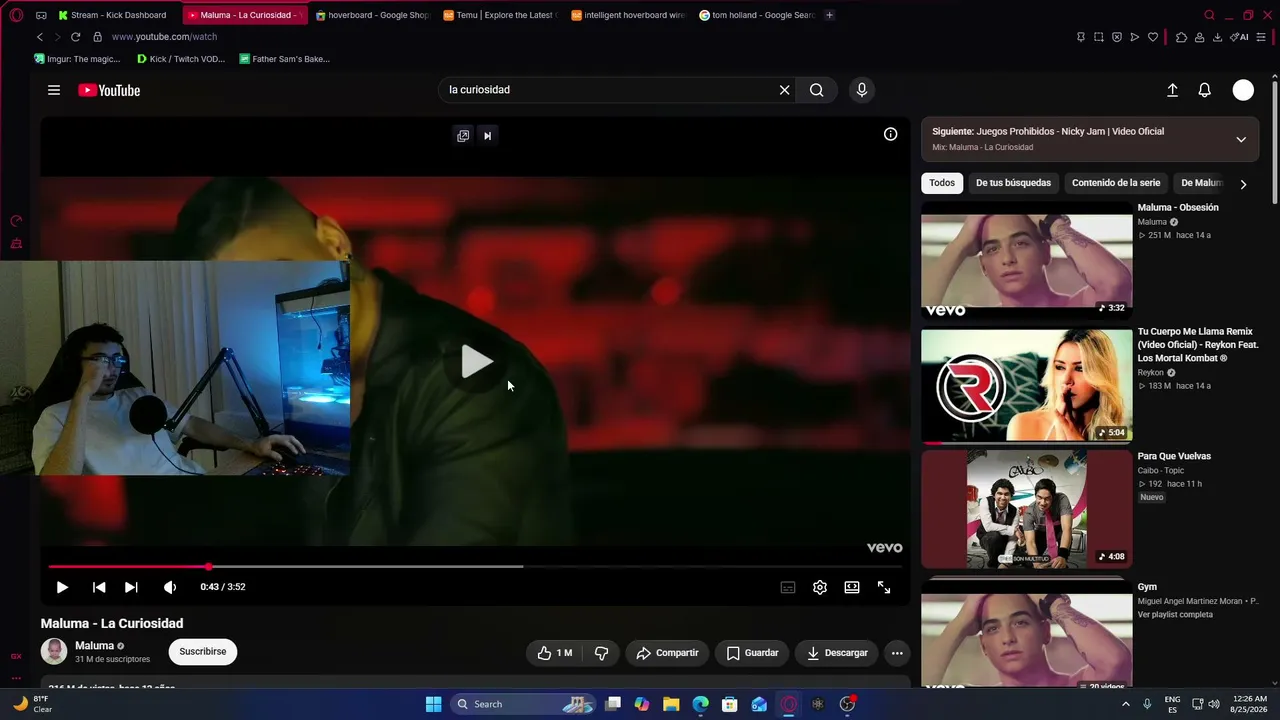
Task: Open Tu Cuerpo Me Llama Remix thumbnail
Action: tap(1027, 384)
